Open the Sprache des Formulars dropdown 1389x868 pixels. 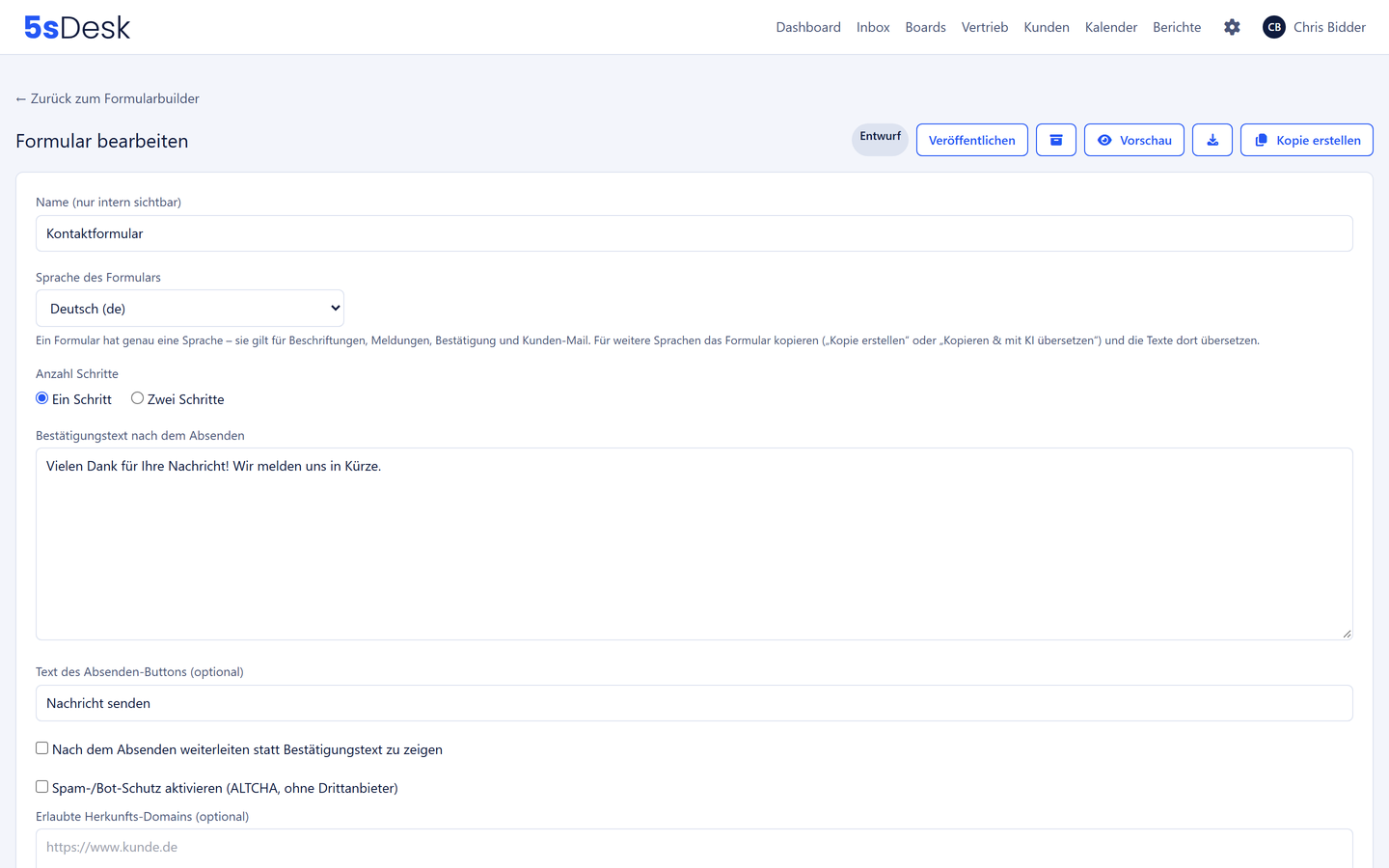point(190,309)
